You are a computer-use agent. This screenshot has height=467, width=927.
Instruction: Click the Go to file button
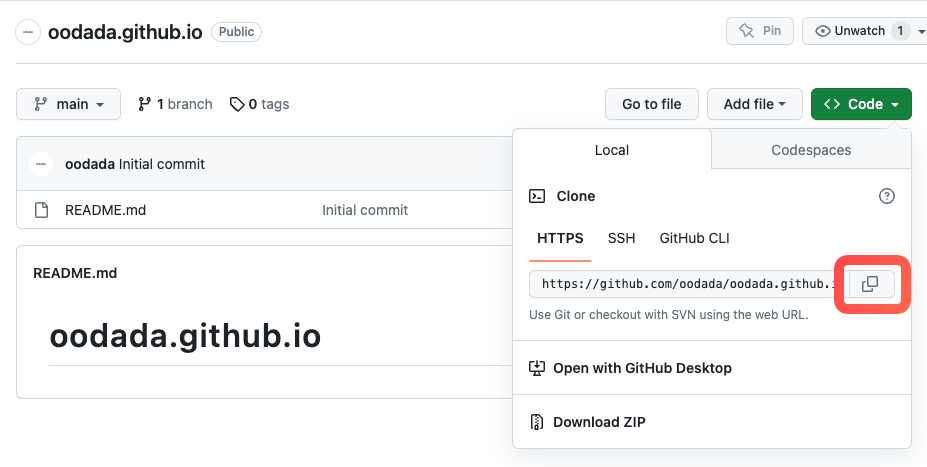tap(652, 104)
